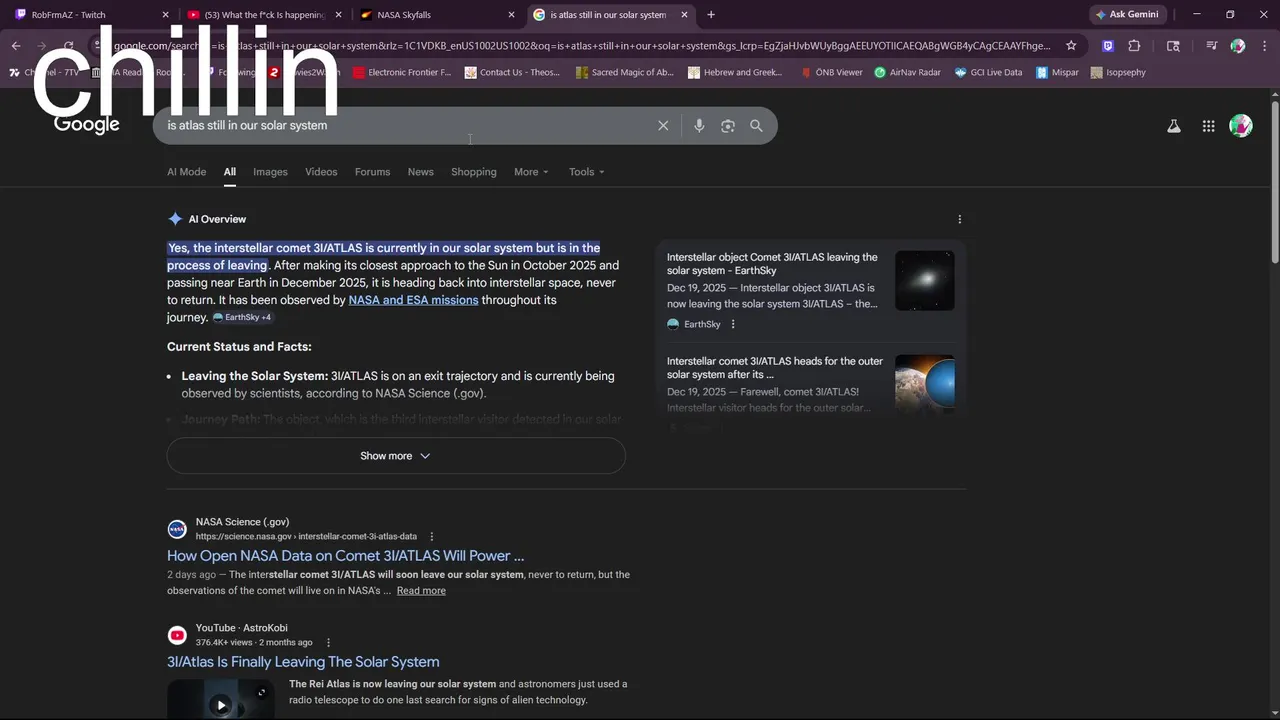Switch to the NASA Skyfalls tab
The image size is (1280, 720).
point(438,15)
